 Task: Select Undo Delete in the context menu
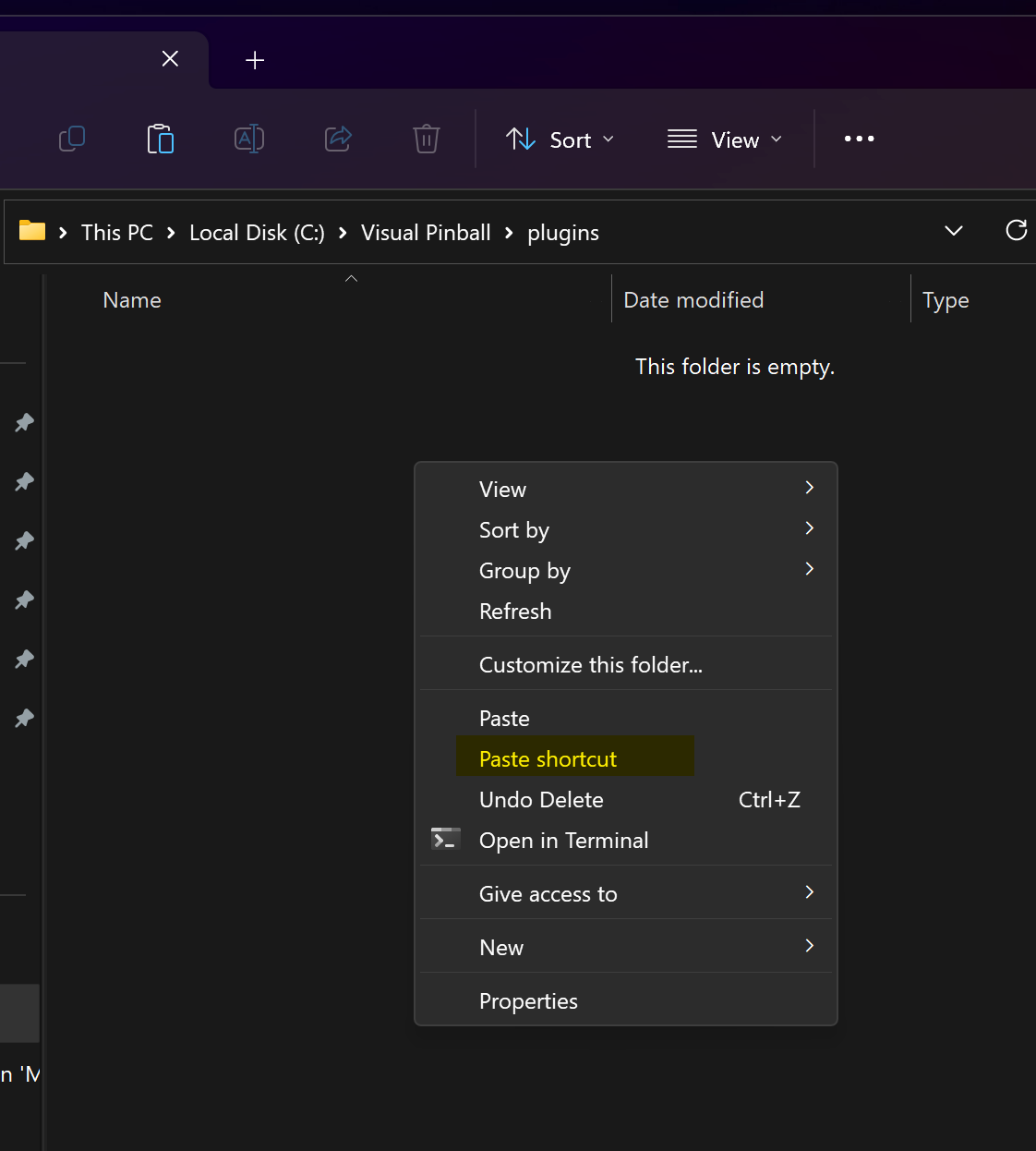pos(541,799)
